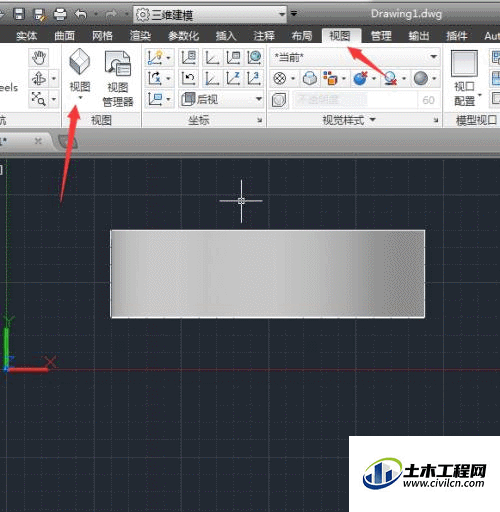Switch to the 插件 ribbon tab
Screen dimensions: 500x512
pyautogui.click(x=457, y=36)
